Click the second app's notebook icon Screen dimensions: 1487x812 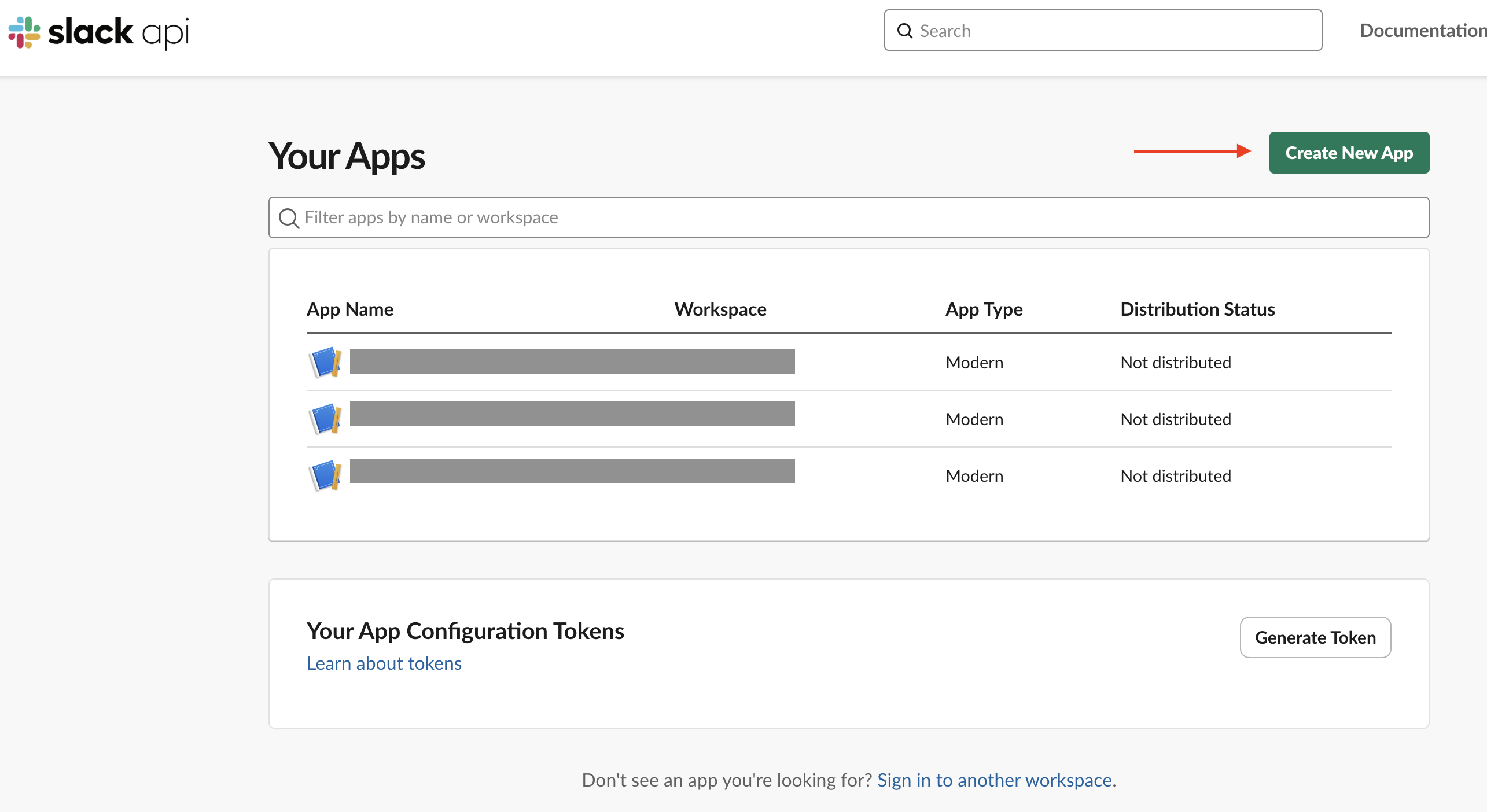point(325,419)
